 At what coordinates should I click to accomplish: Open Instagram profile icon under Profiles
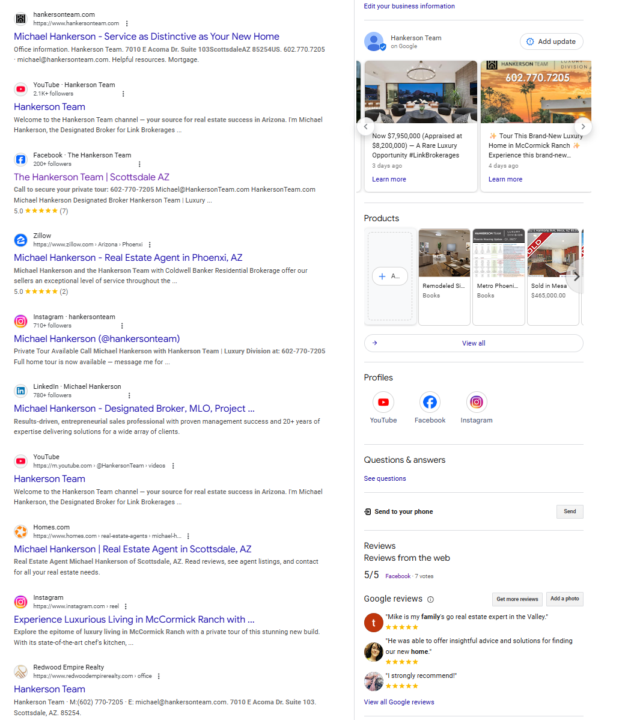476,402
